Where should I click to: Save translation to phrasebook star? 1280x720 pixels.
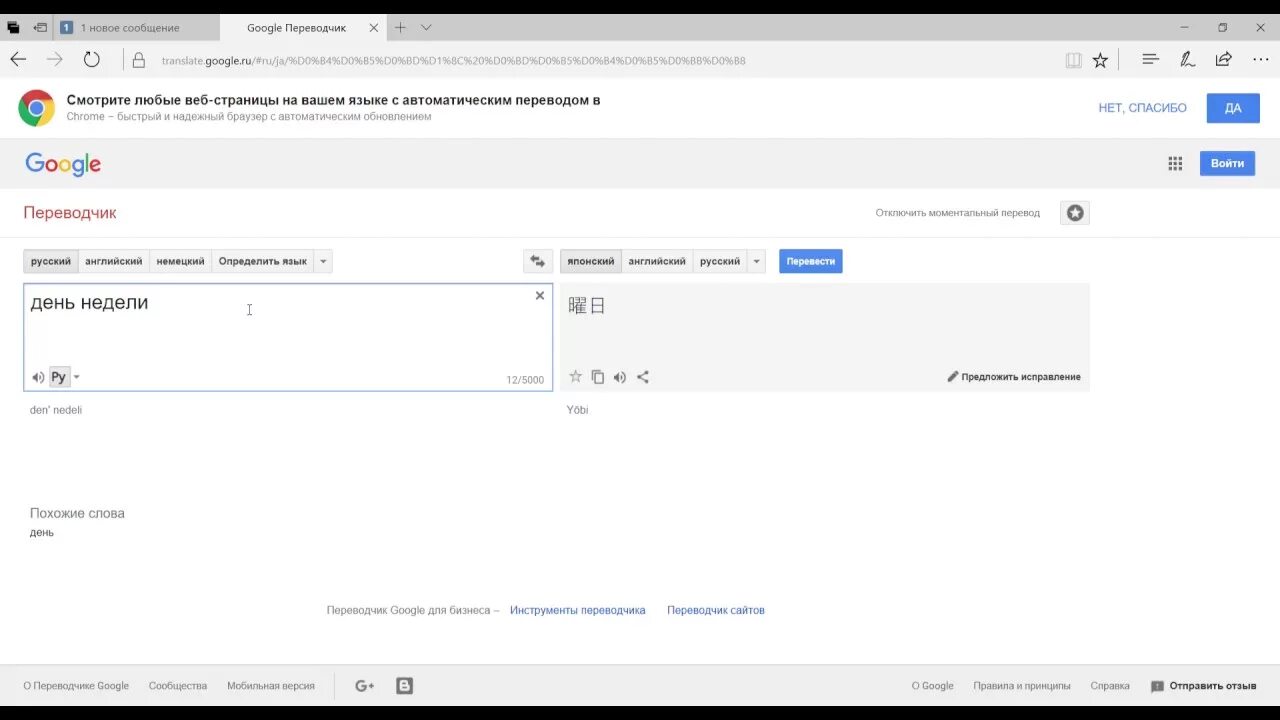point(575,377)
